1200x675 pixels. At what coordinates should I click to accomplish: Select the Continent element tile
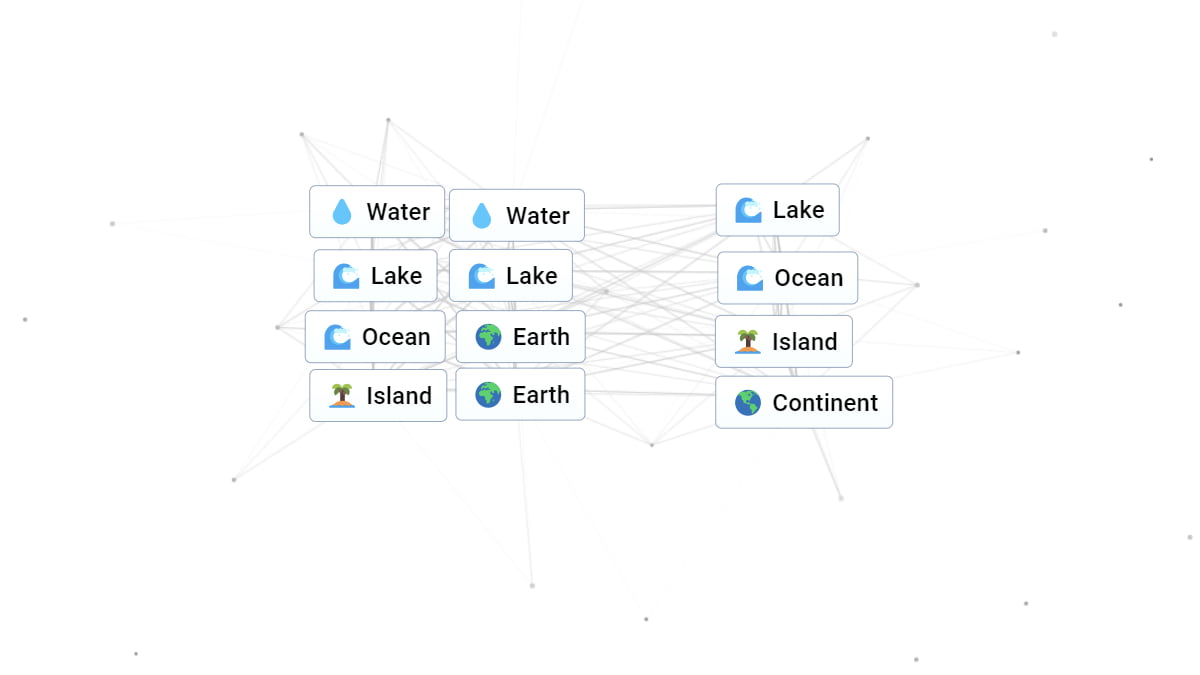[x=803, y=402]
